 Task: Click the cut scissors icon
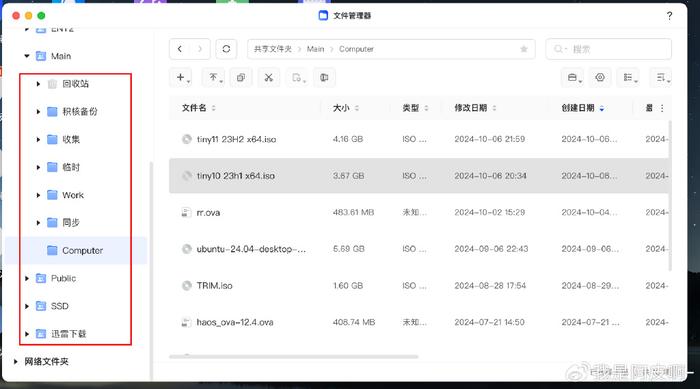(268, 78)
